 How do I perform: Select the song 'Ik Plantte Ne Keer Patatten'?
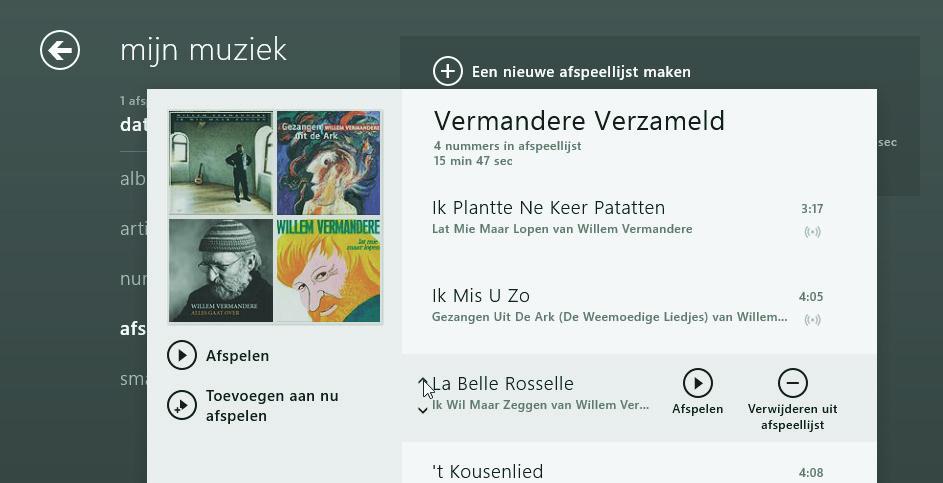tap(548, 208)
